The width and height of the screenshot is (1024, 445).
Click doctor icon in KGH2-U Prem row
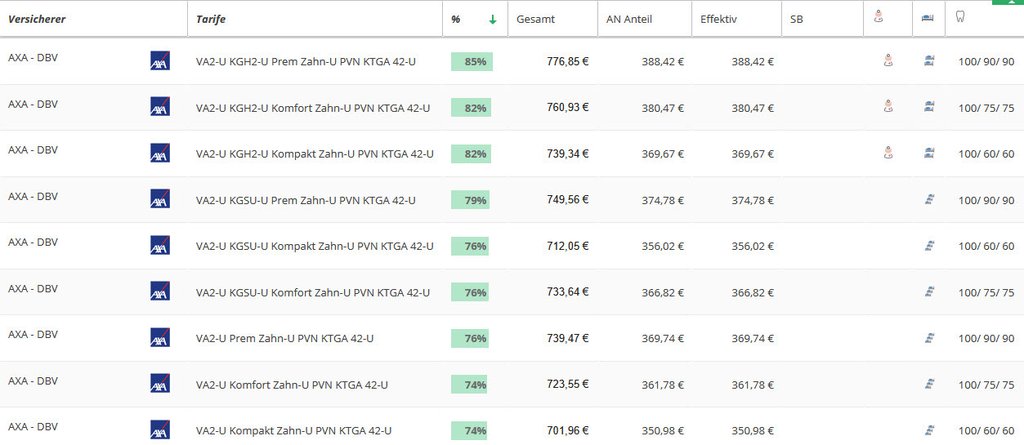[887, 61]
